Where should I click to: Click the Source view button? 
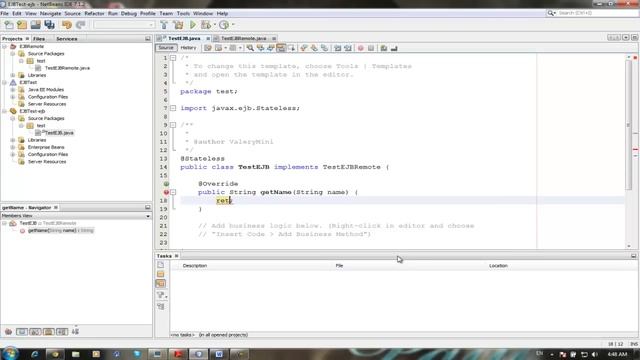[x=166, y=48]
